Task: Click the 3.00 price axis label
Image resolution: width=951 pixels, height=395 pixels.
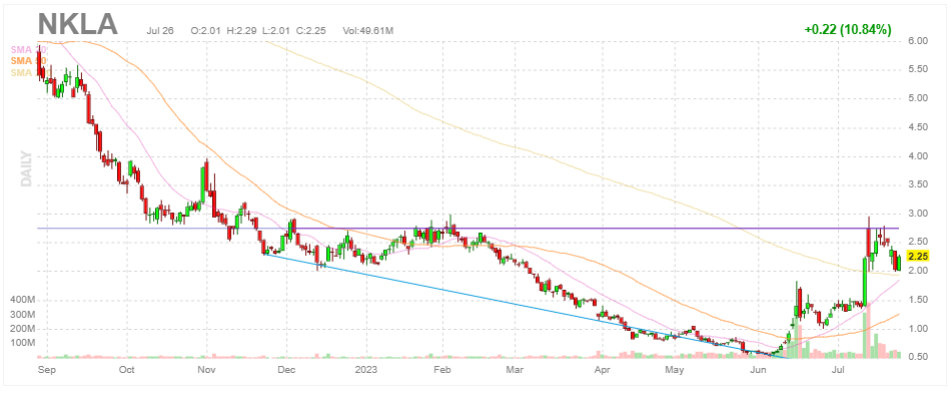Action: click(x=918, y=214)
